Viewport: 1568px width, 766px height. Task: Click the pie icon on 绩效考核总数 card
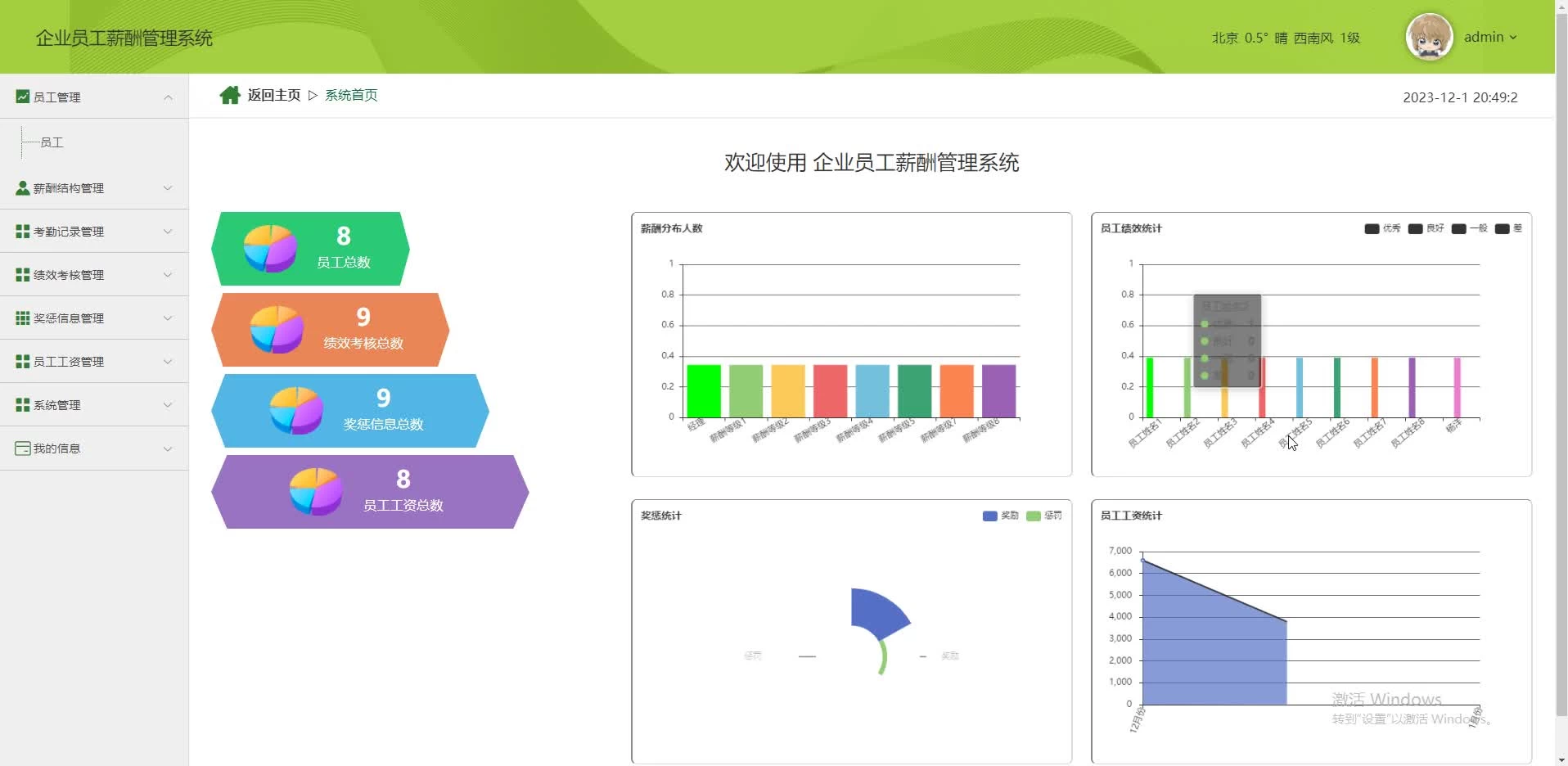click(277, 329)
